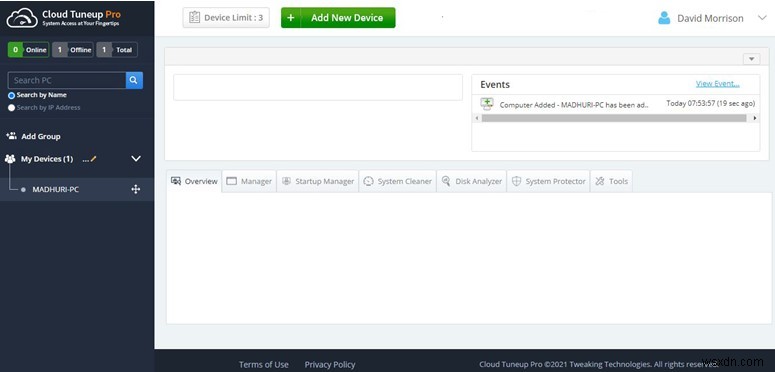Click the Cloud Tuneup Pro logo
Image resolution: width=775 pixels, height=372 pixels.
click(x=63, y=18)
